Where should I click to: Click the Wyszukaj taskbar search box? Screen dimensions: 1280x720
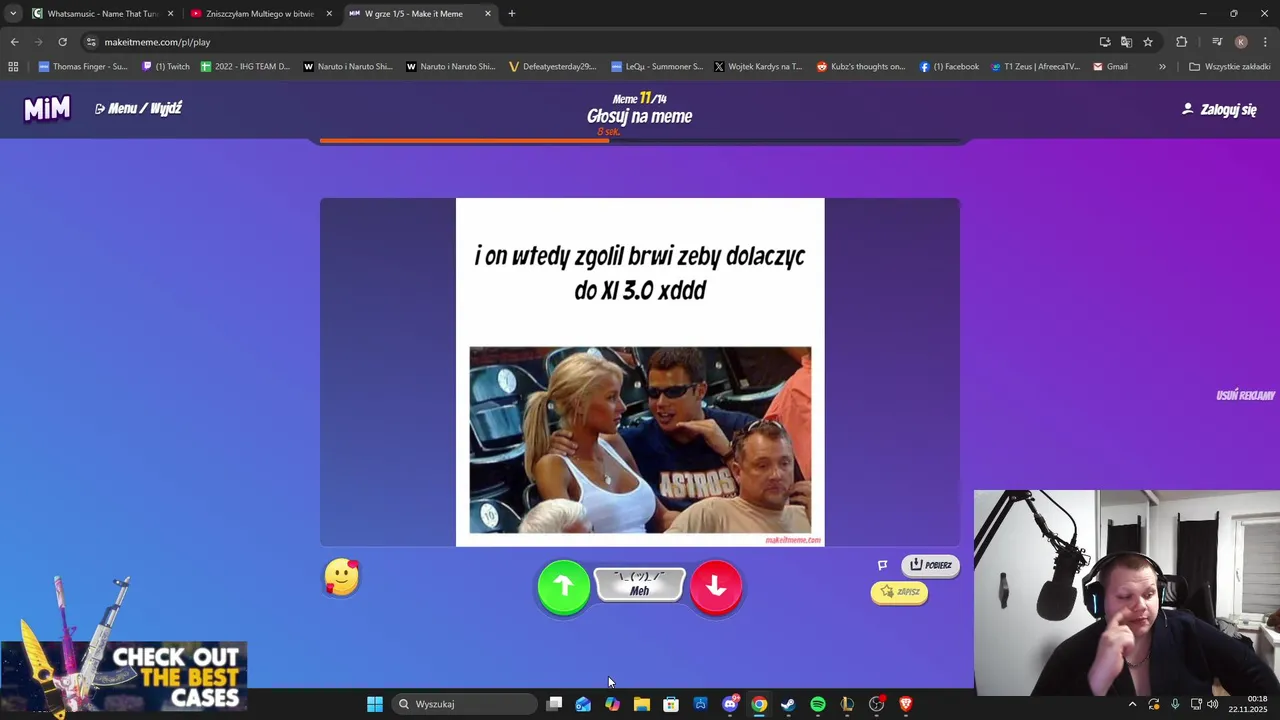pyautogui.click(x=465, y=704)
